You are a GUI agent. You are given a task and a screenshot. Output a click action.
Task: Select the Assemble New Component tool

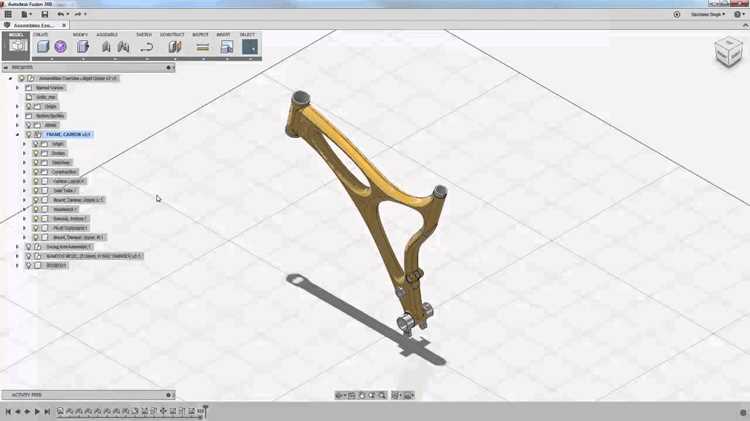click(x=106, y=46)
